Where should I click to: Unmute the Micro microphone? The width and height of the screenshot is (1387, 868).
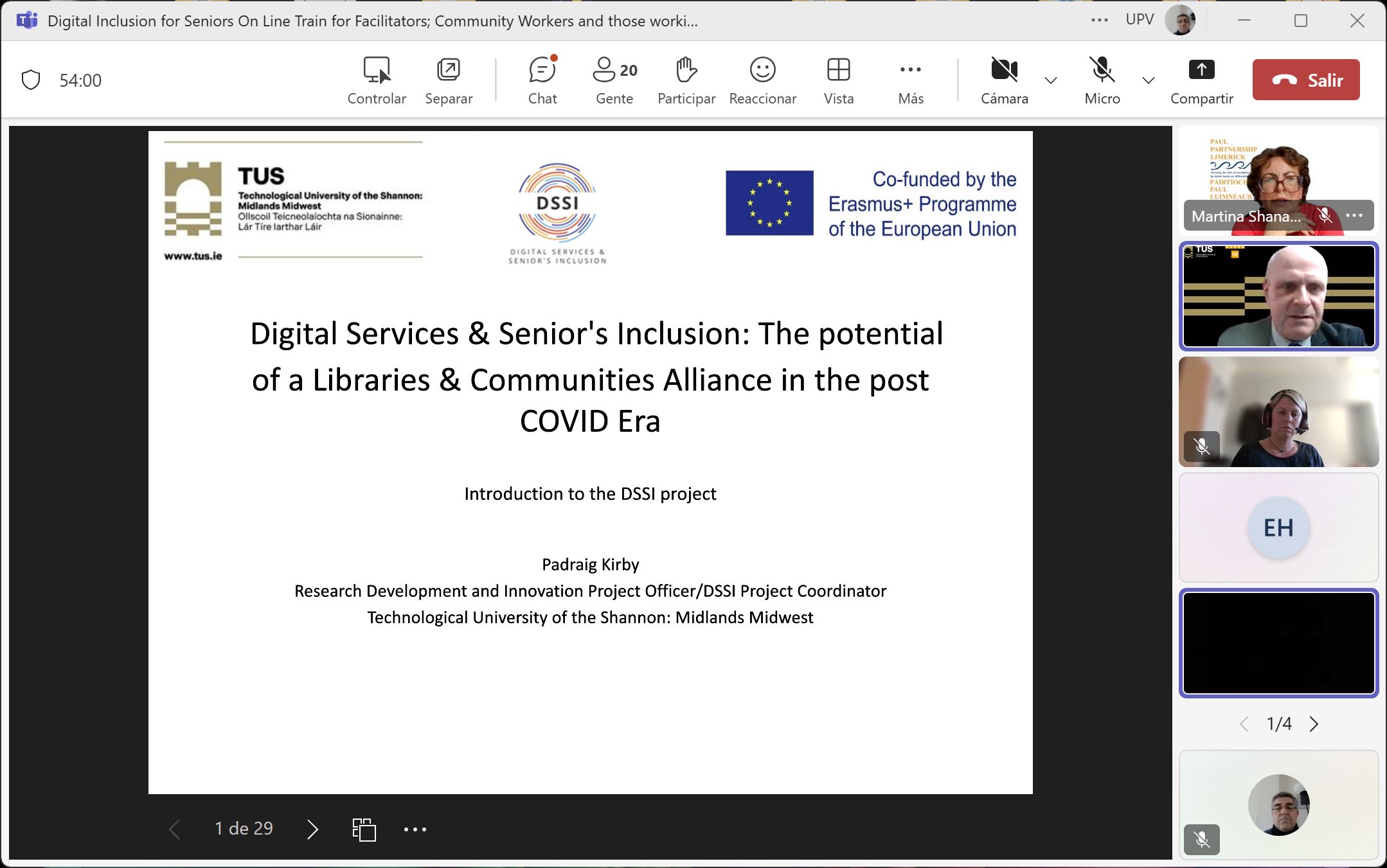click(x=1102, y=80)
